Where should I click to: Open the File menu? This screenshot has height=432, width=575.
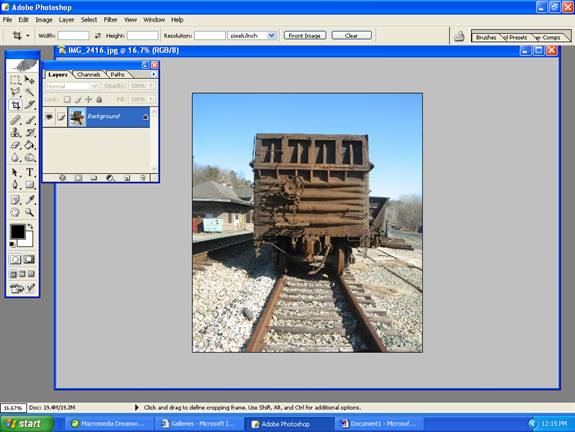pyautogui.click(x=7, y=20)
